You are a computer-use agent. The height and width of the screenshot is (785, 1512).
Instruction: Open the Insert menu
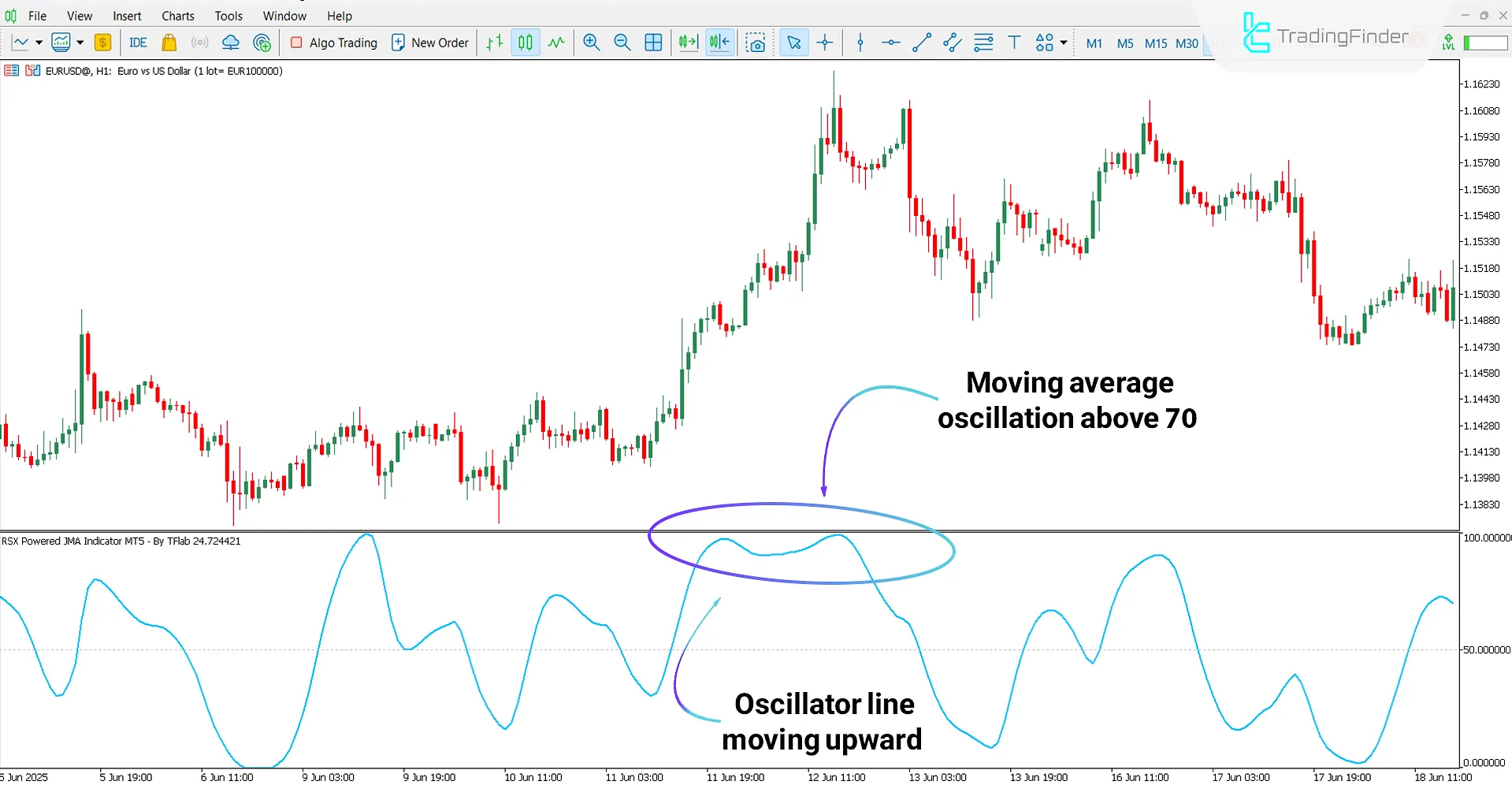tap(127, 15)
